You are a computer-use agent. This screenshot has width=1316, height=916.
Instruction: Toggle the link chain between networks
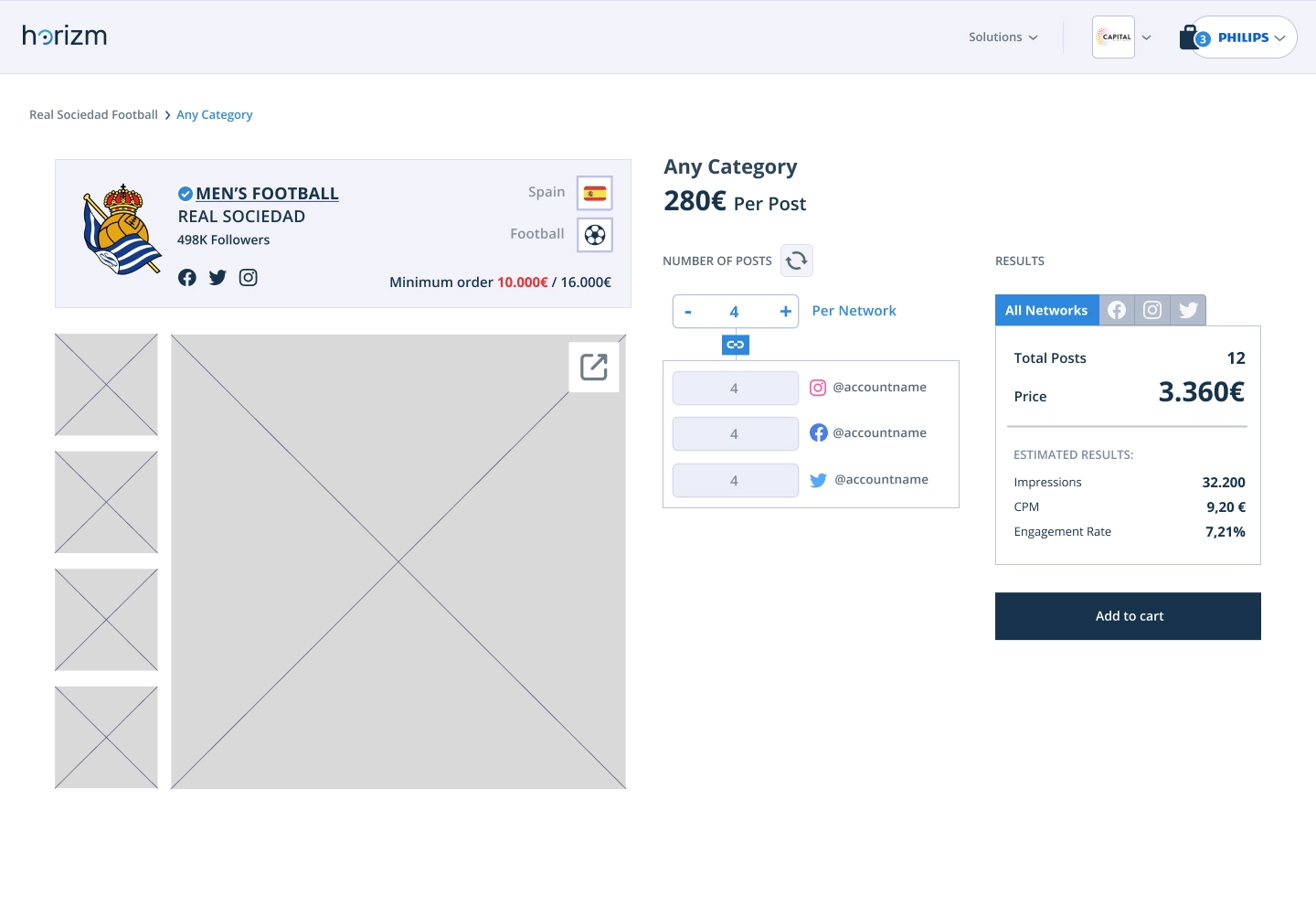coord(736,345)
